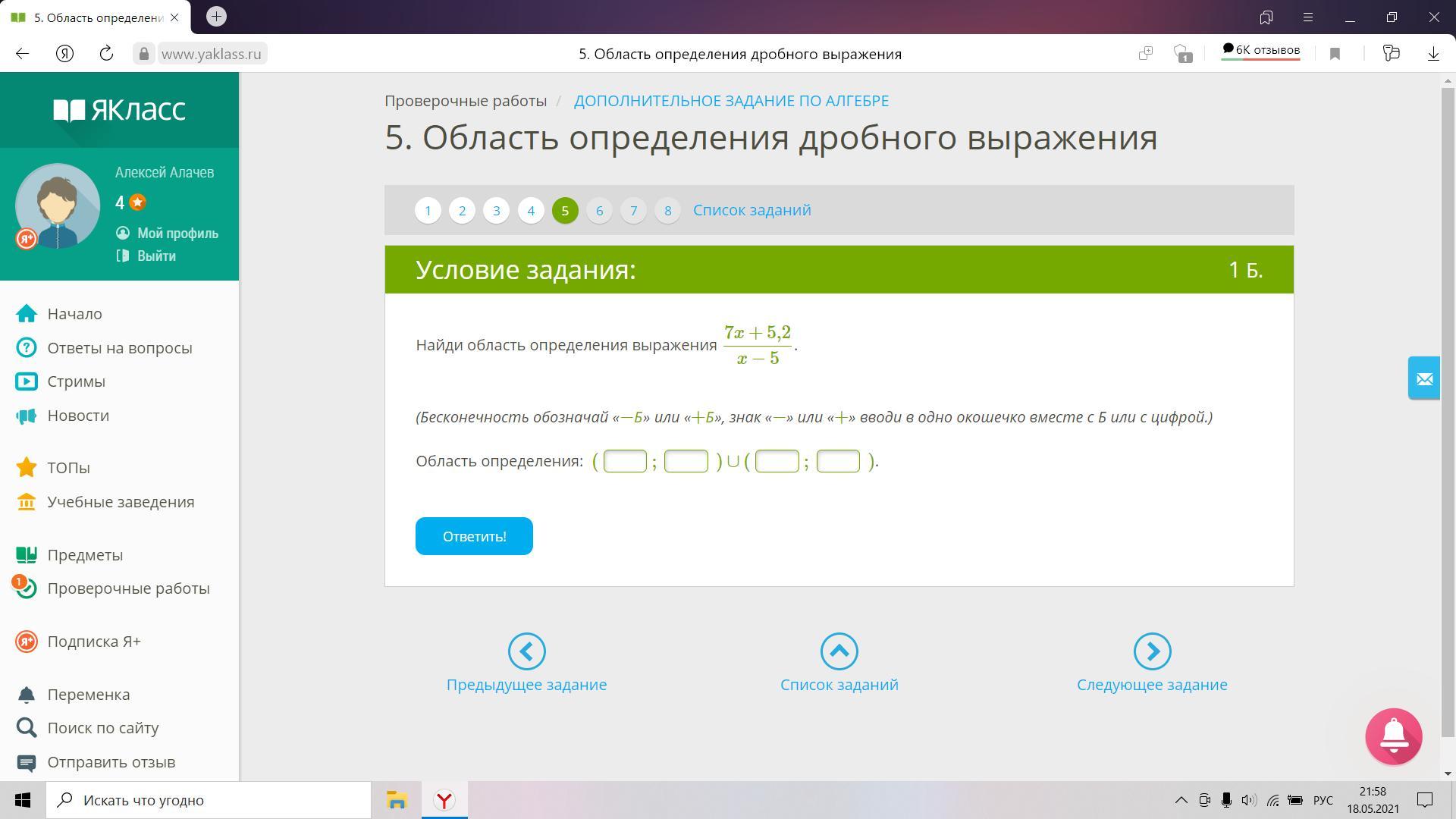This screenshot has width=1456, height=819.
Task: Reload the page with refresh icon
Action: click(106, 53)
